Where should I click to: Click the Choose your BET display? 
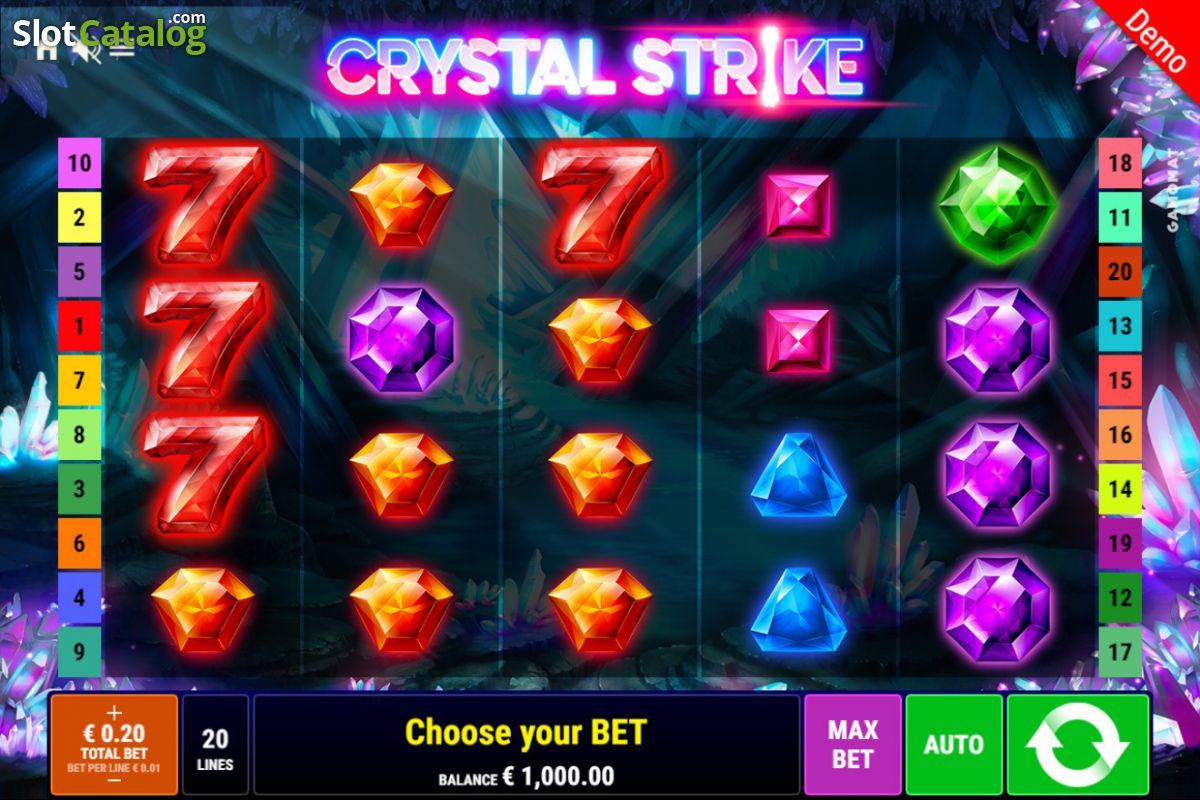pos(526,745)
